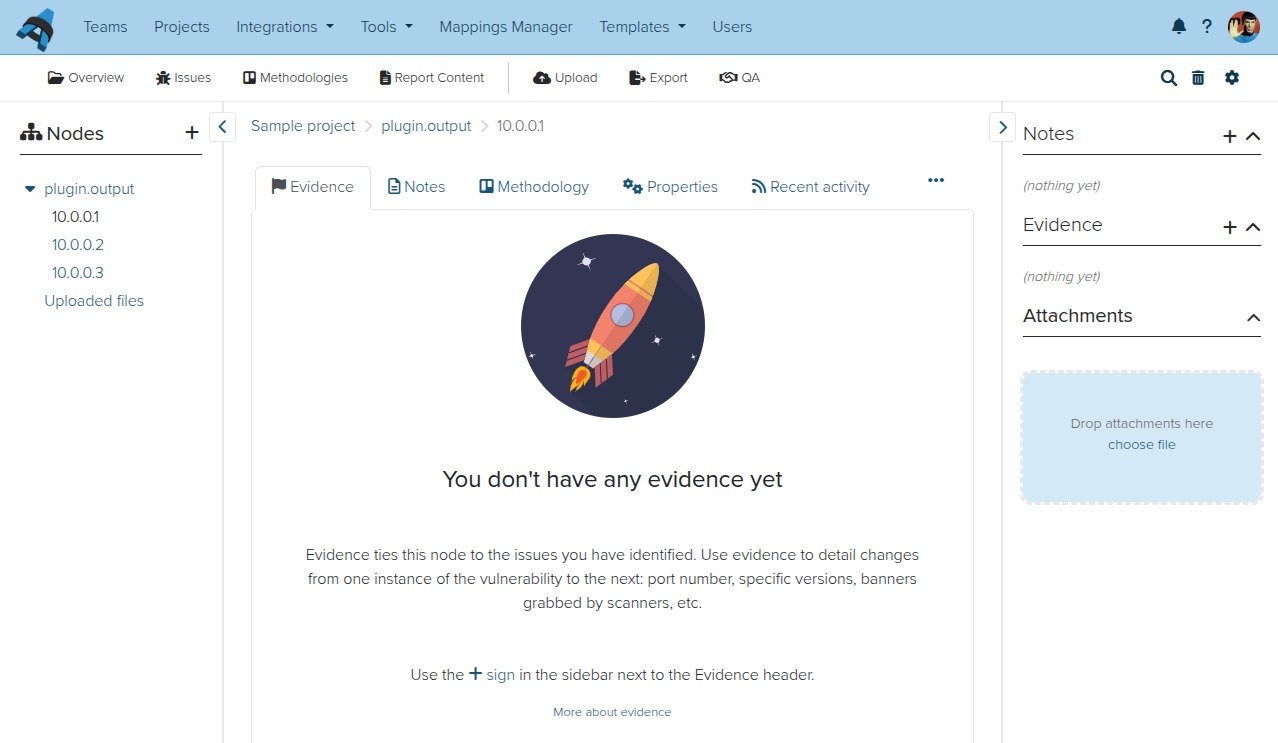The width and height of the screenshot is (1278, 743).
Task: Click the trash bin icon
Action: point(1198,78)
